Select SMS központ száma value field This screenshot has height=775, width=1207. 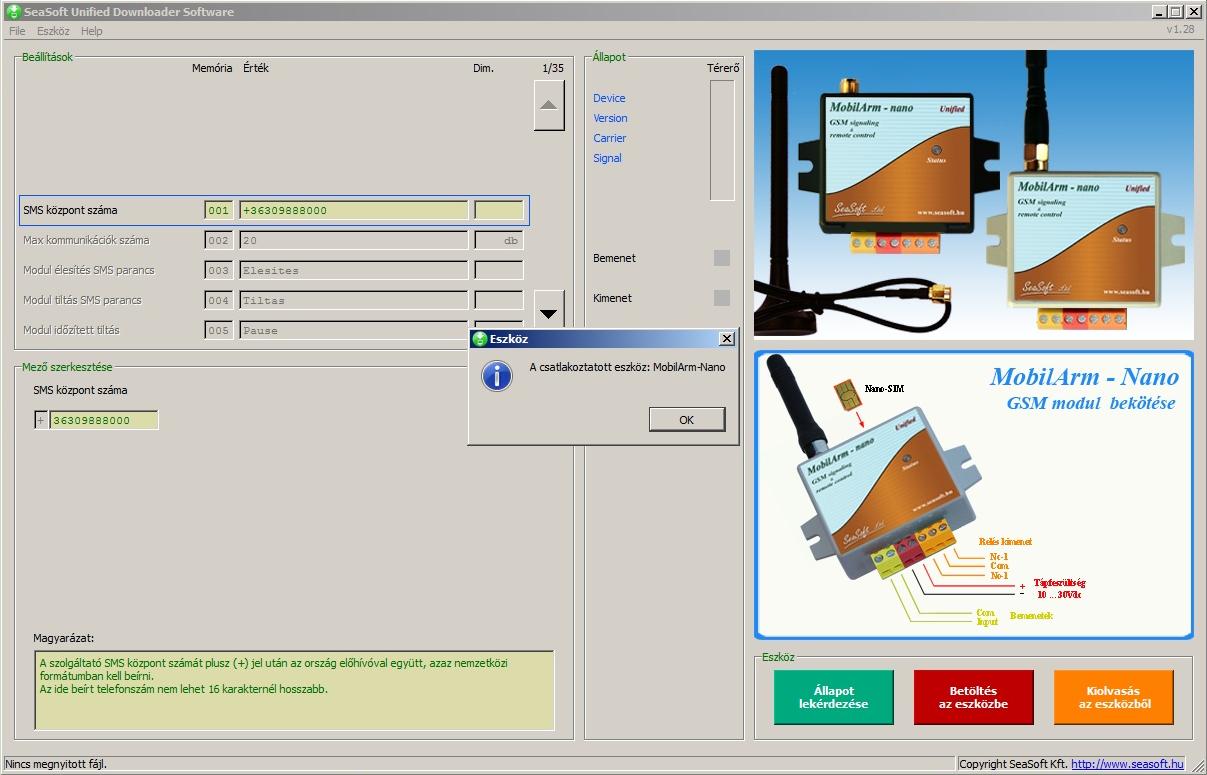click(354, 211)
